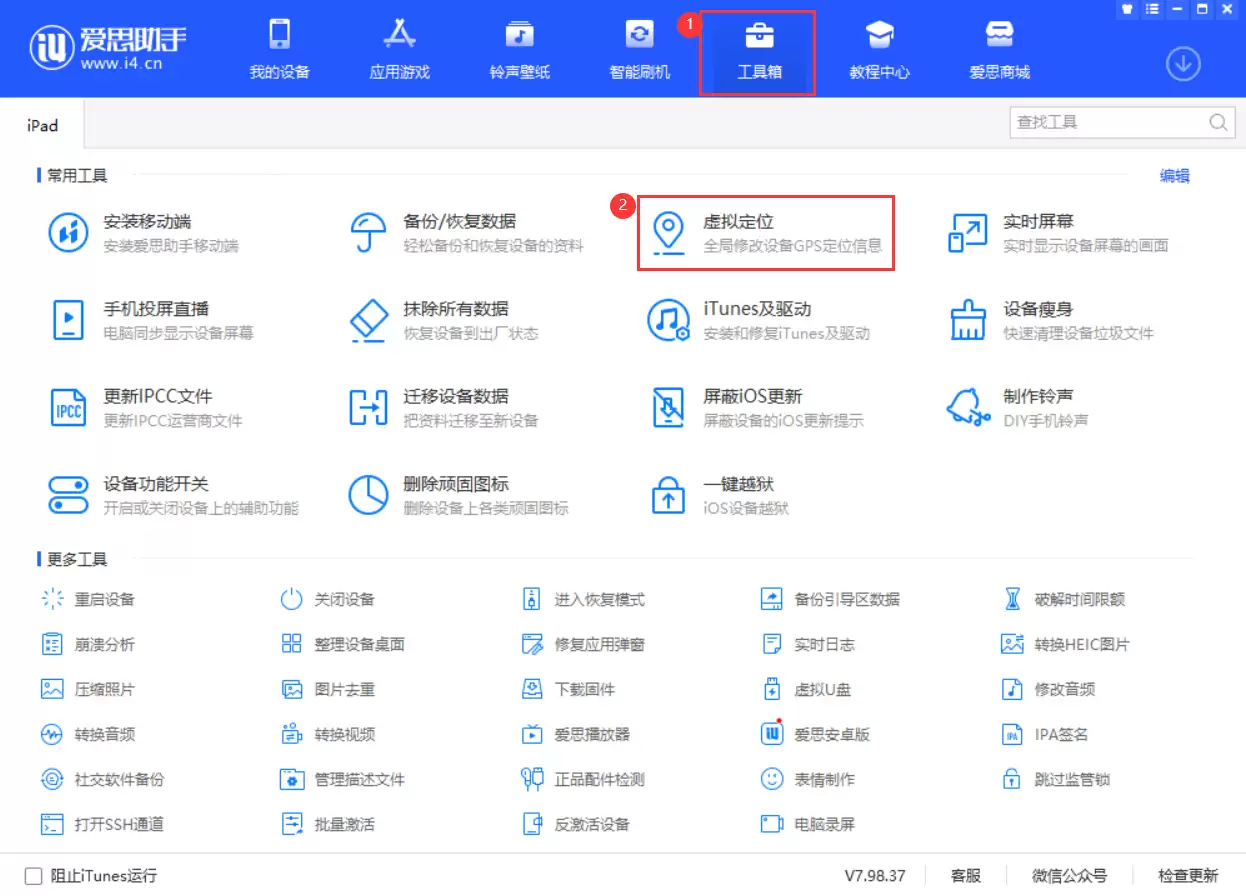
Task: Open 备份/恢复数据 umbrella tool
Action: 465,233
